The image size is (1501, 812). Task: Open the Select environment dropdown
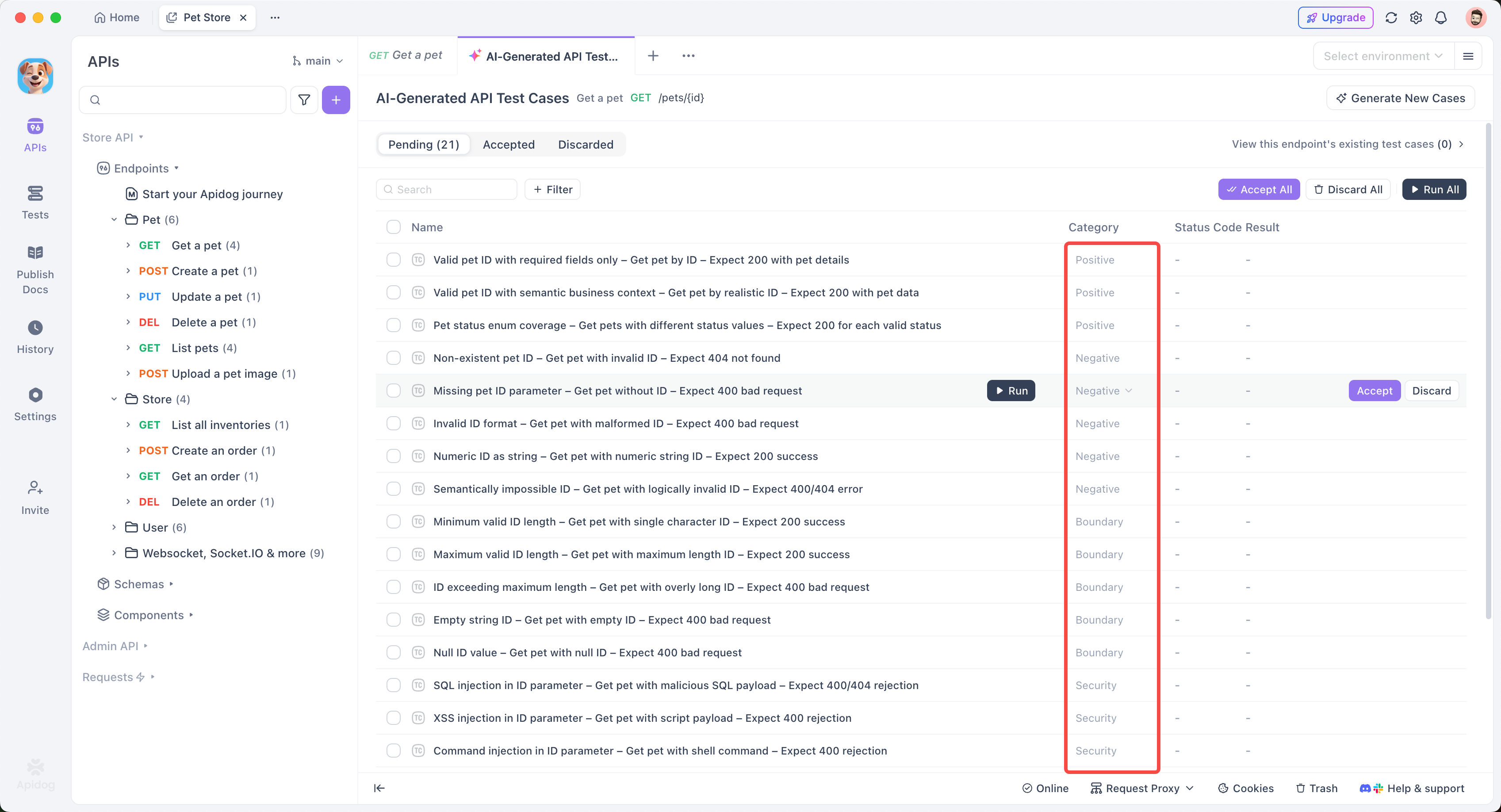tap(1382, 56)
